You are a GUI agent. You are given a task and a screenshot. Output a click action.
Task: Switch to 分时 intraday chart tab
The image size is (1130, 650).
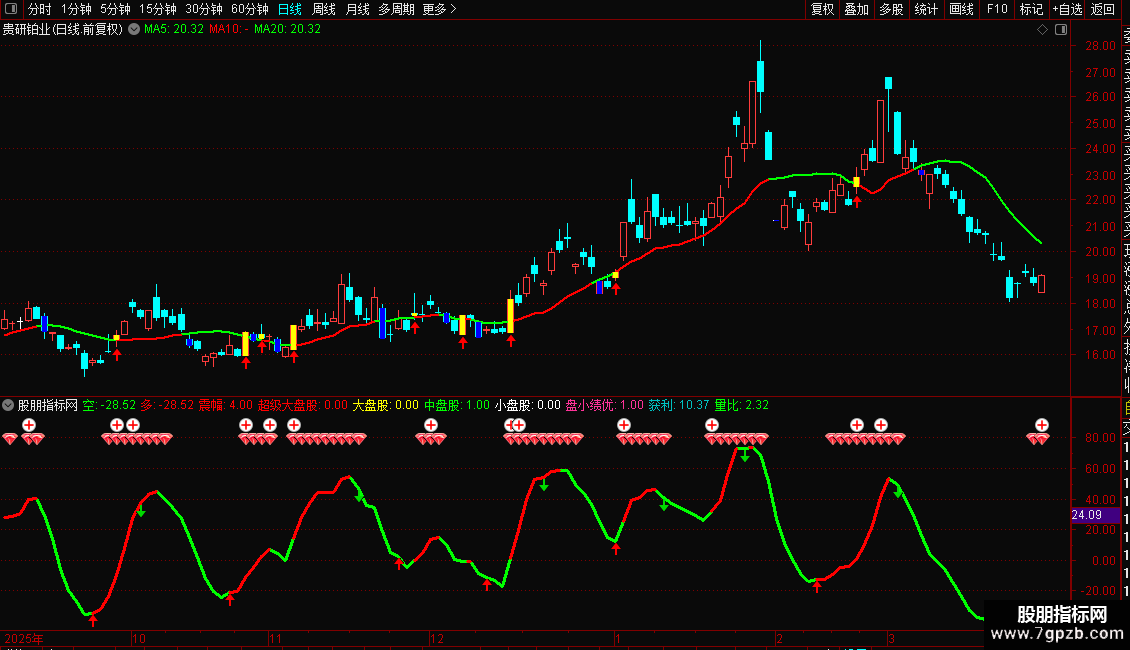[x=40, y=9]
